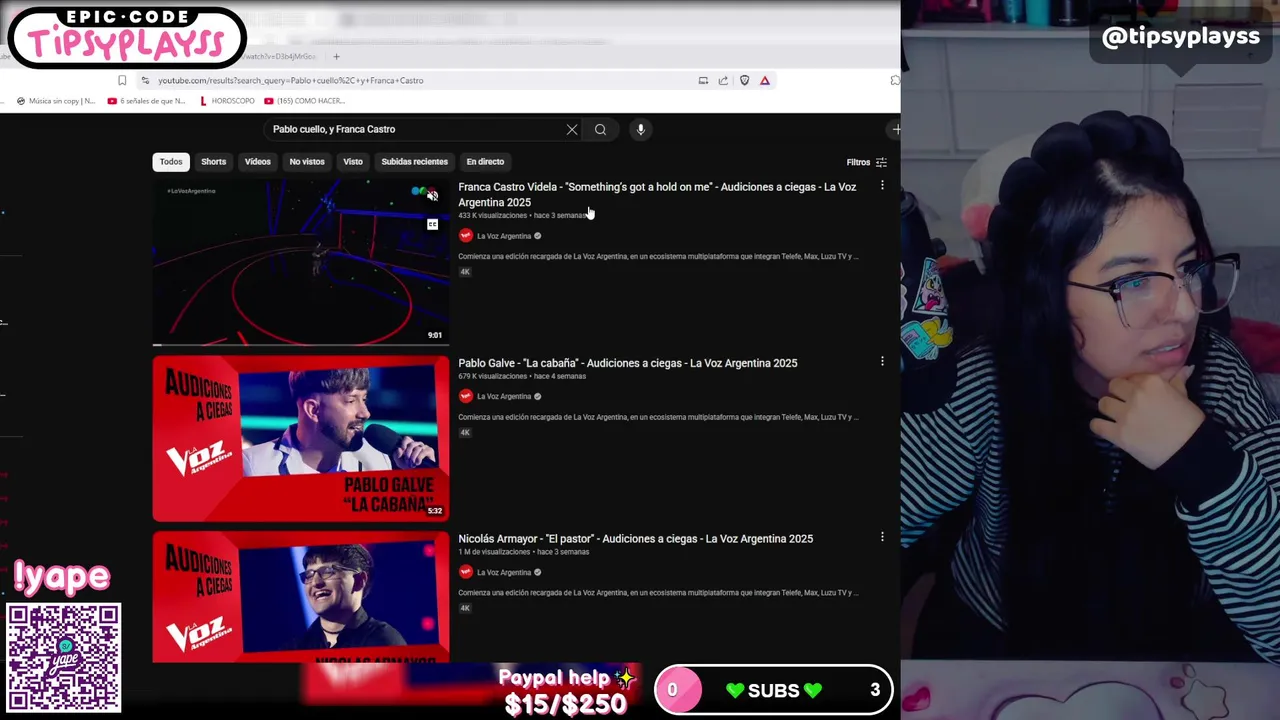This screenshot has width=1280, height=720.
Task: Unmute the Franca Castro preview video
Action: [432, 196]
